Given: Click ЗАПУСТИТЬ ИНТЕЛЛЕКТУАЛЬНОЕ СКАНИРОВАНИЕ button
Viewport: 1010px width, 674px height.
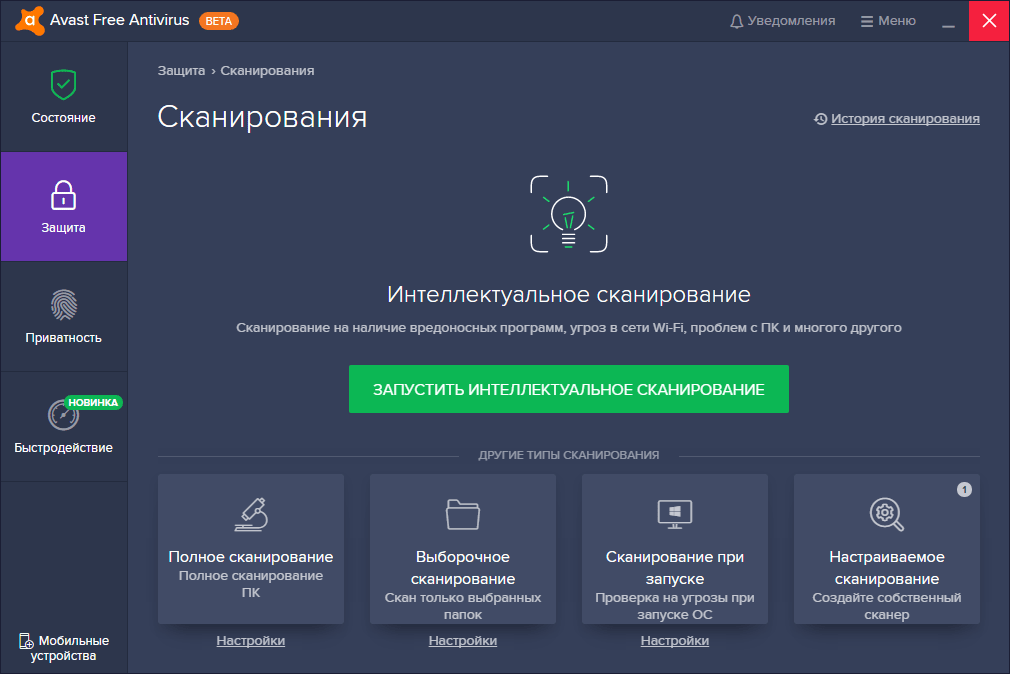Looking at the screenshot, I should (569, 389).
